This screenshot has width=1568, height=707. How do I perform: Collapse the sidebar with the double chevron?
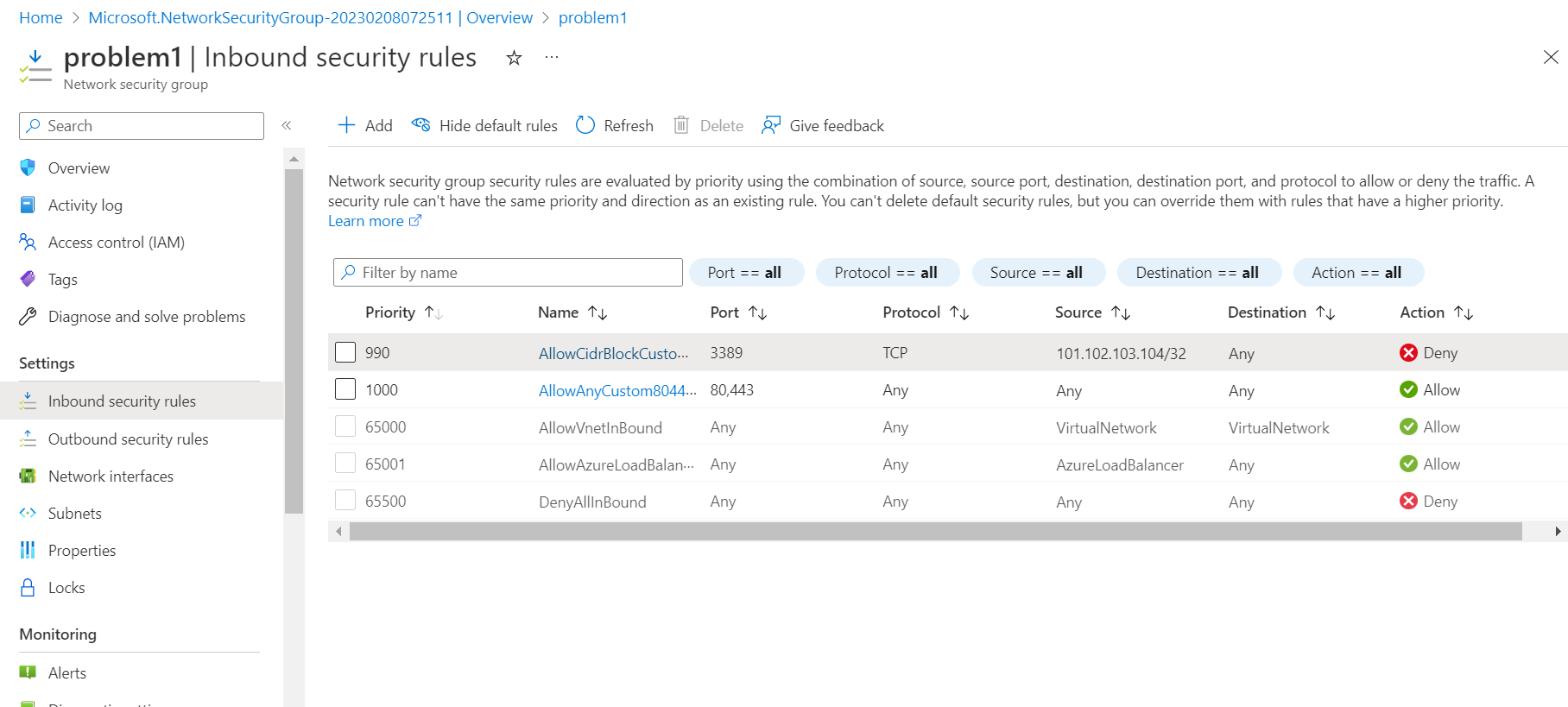point(287,126)
